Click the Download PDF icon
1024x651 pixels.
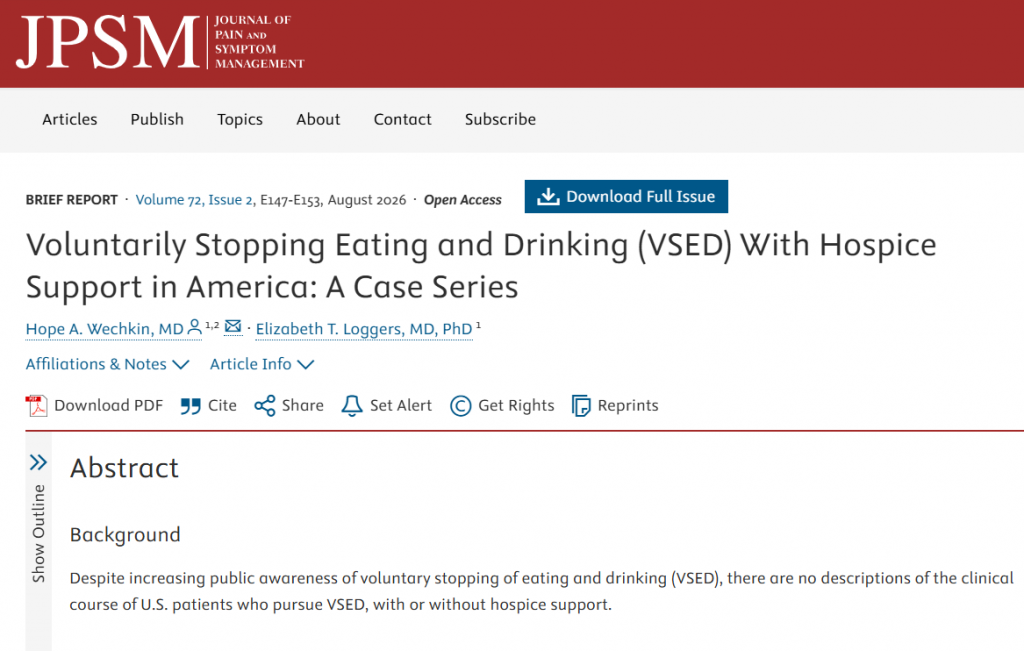[x=37, y=405]
